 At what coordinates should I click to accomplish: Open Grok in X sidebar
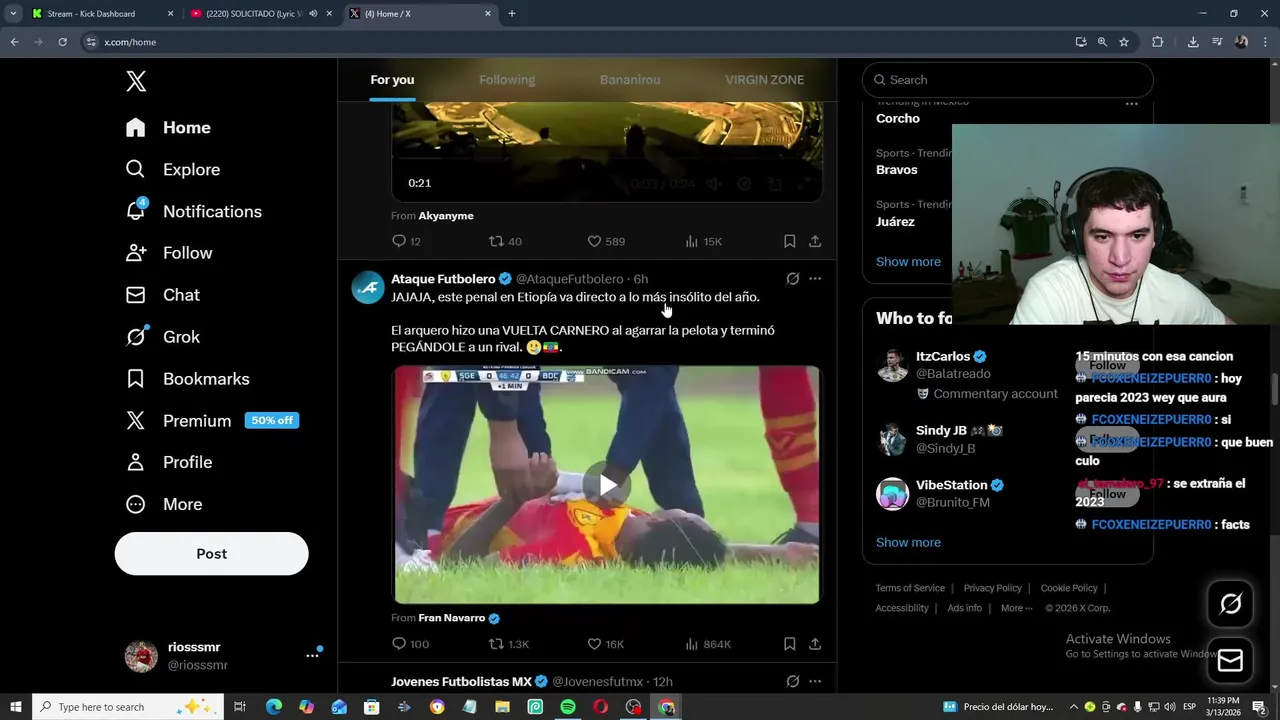[162, 337]
